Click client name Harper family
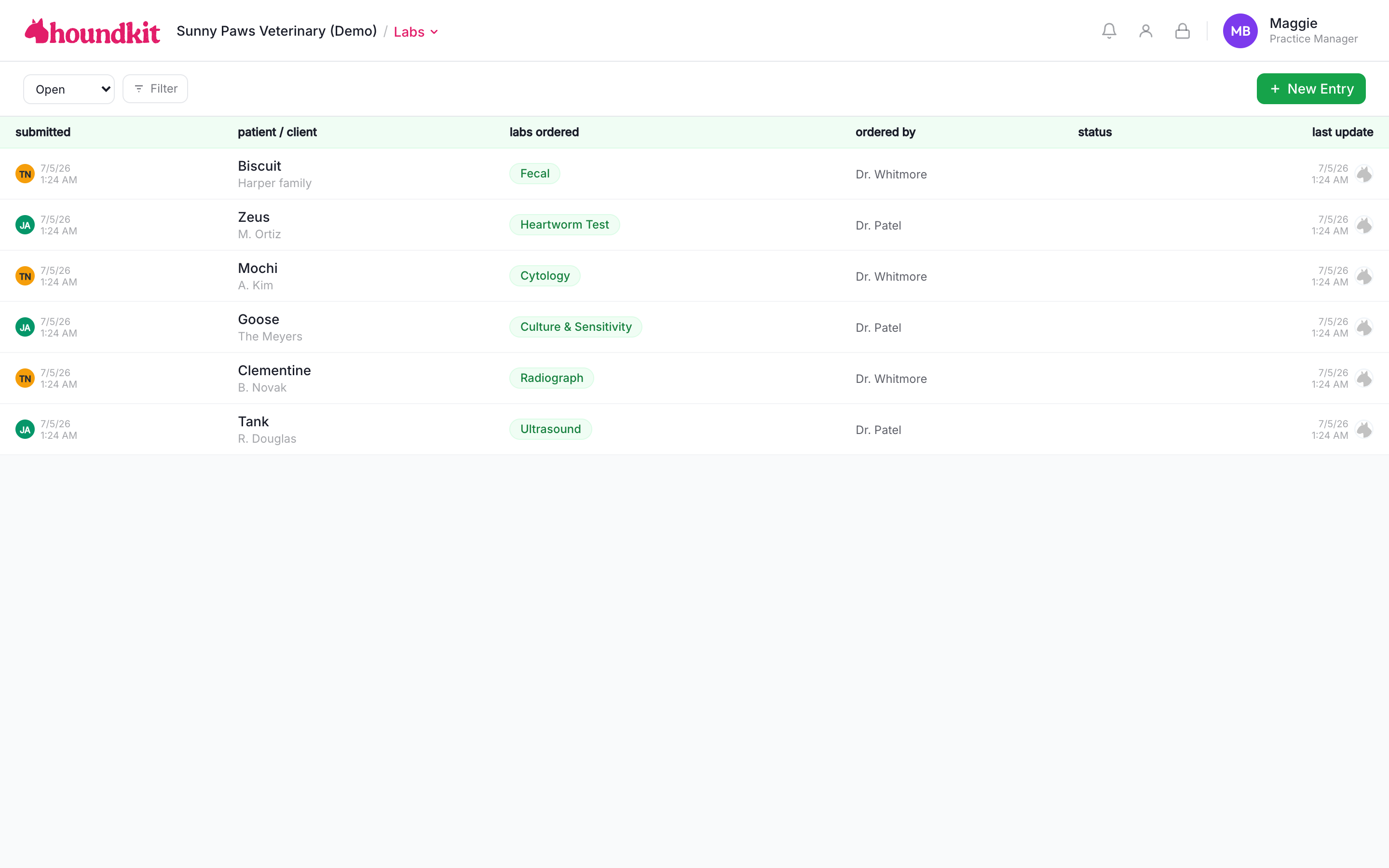This screenshot has width=1389, height=868. (x=274, y=183)
